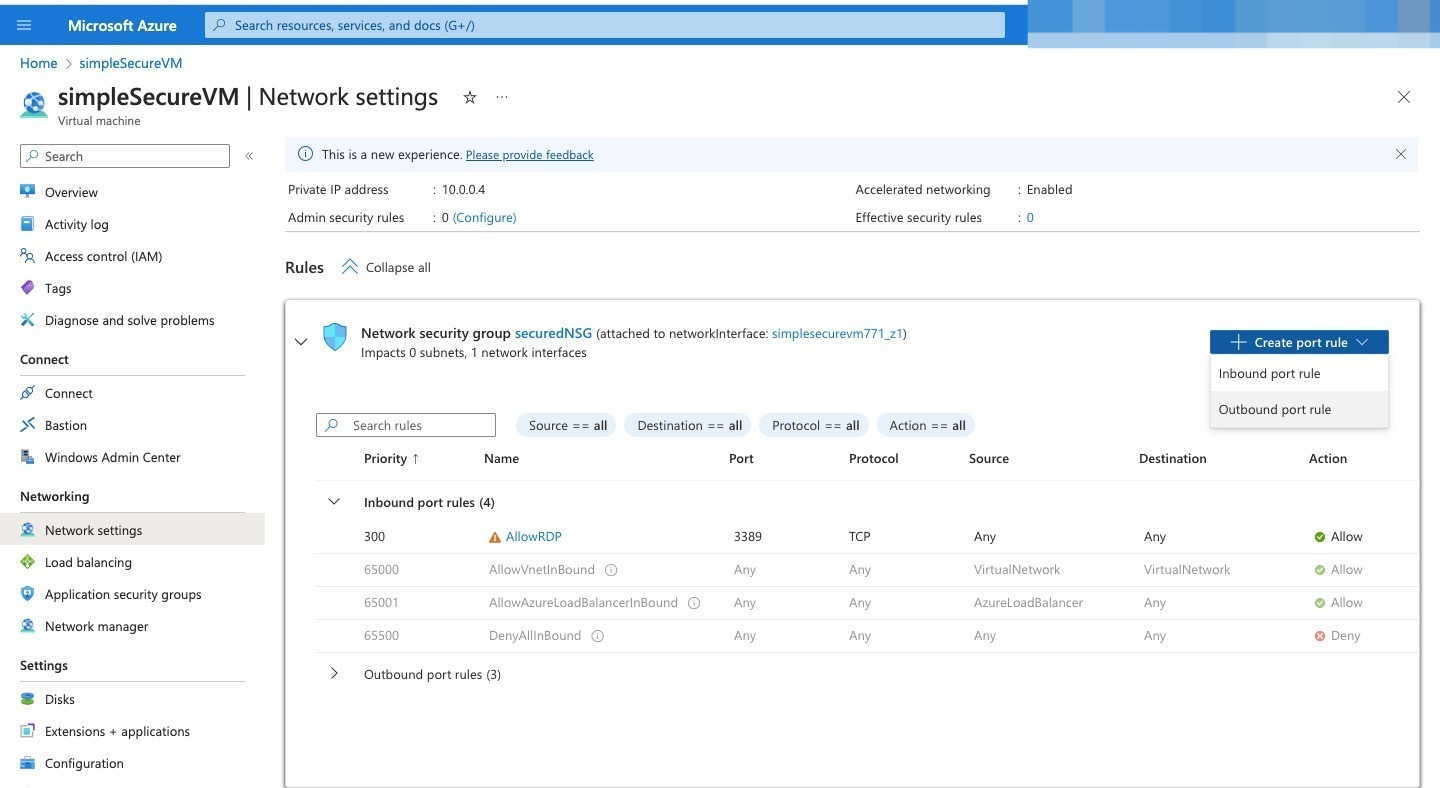Dismiss the new experience info banner

(x=1401, y=154)
